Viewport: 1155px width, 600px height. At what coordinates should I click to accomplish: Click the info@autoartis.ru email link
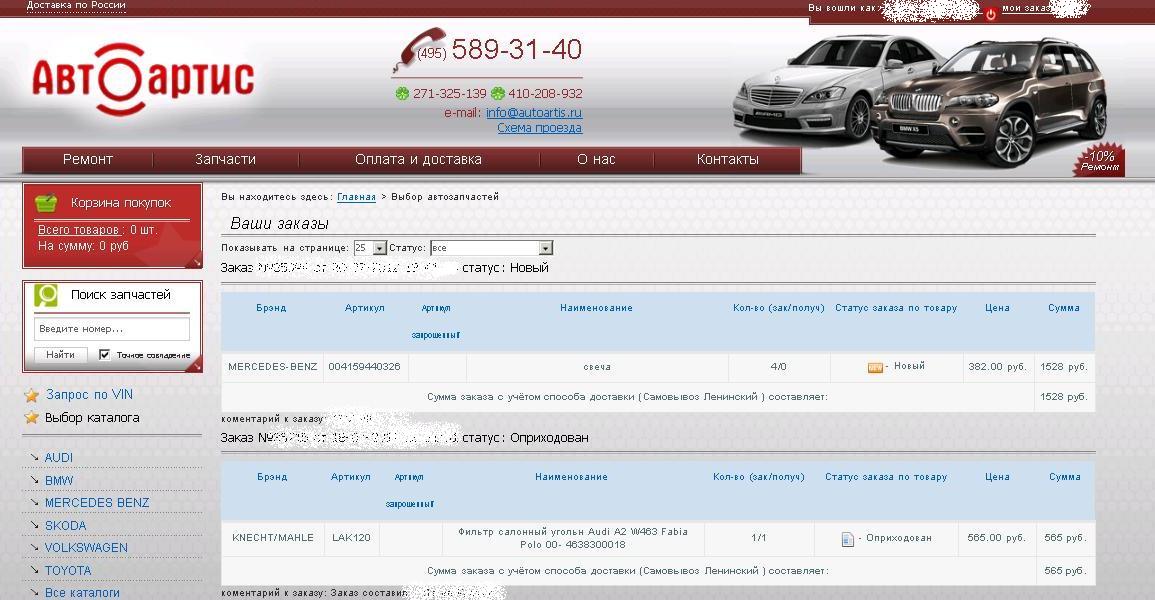[x=534, y=113]
